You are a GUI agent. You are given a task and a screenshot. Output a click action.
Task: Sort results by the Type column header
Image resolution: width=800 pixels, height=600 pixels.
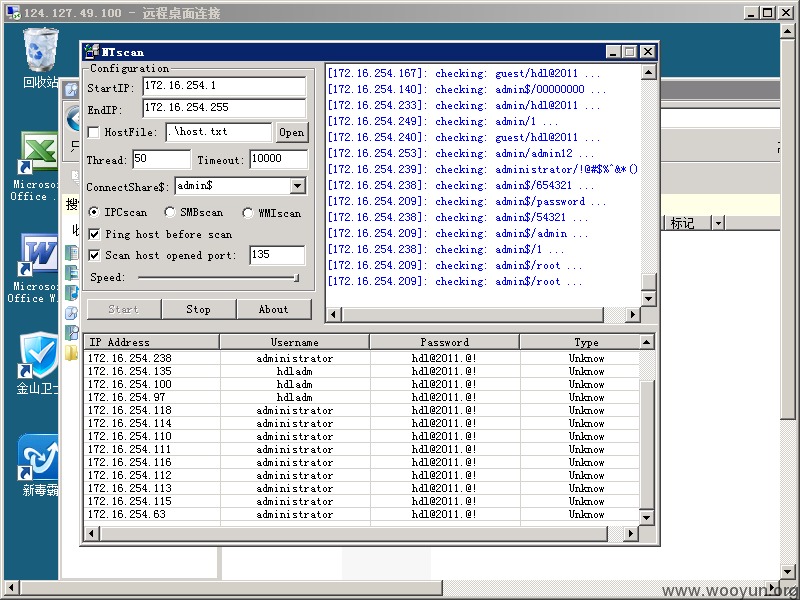(580, 342)
